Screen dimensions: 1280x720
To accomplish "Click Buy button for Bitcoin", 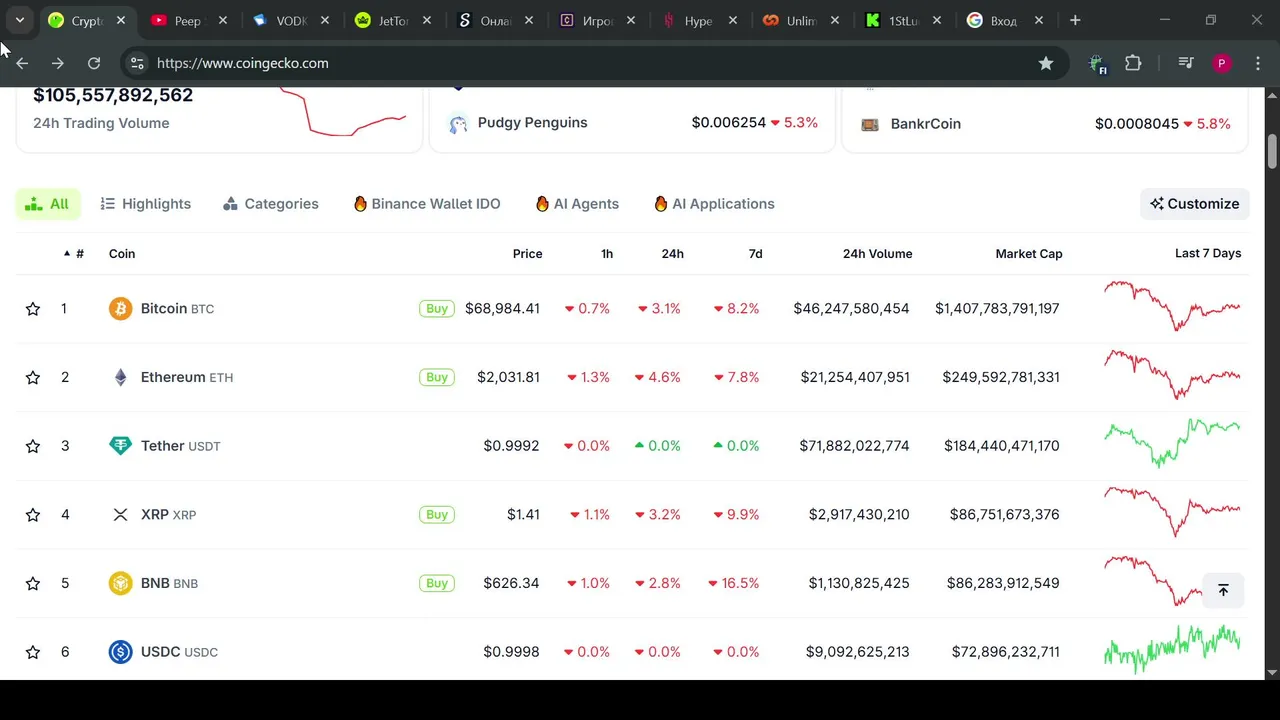I will 437,309.
